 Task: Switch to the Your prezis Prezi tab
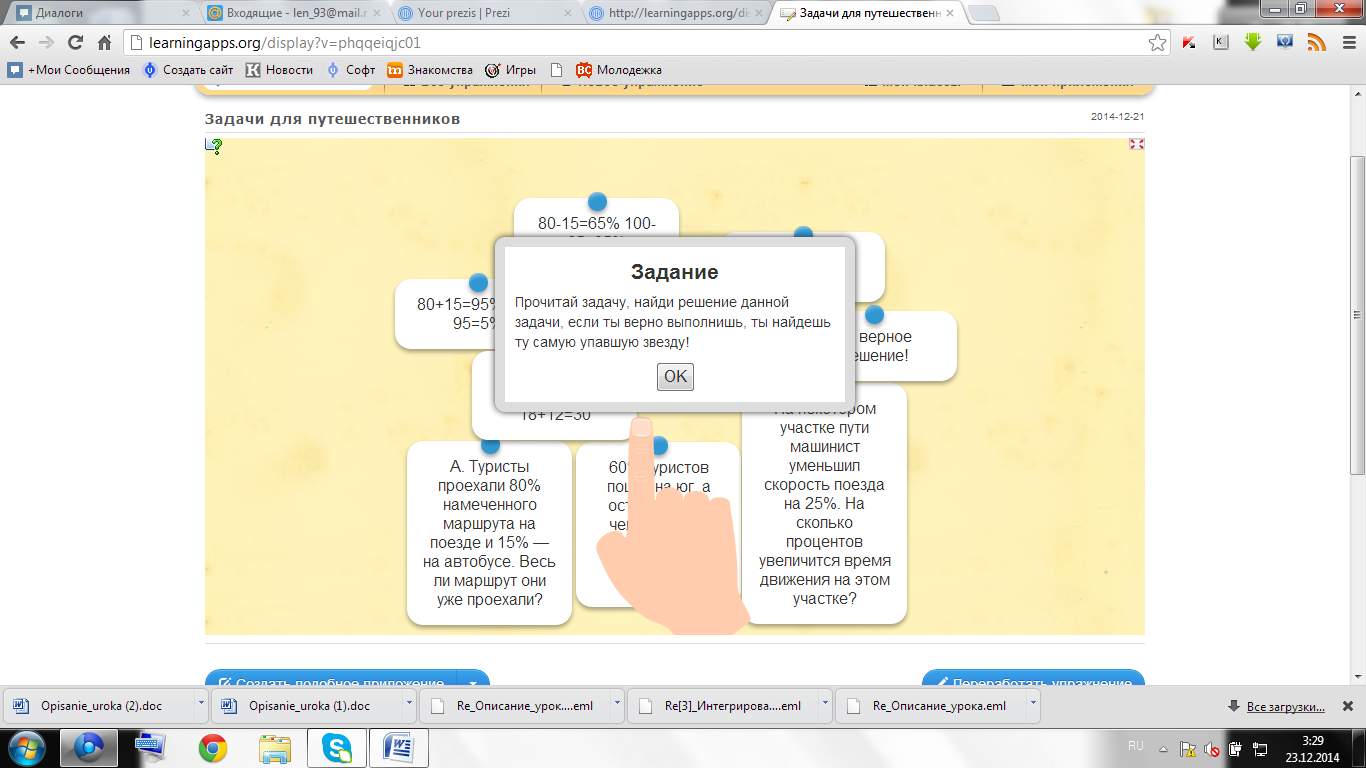pos(485,14)
